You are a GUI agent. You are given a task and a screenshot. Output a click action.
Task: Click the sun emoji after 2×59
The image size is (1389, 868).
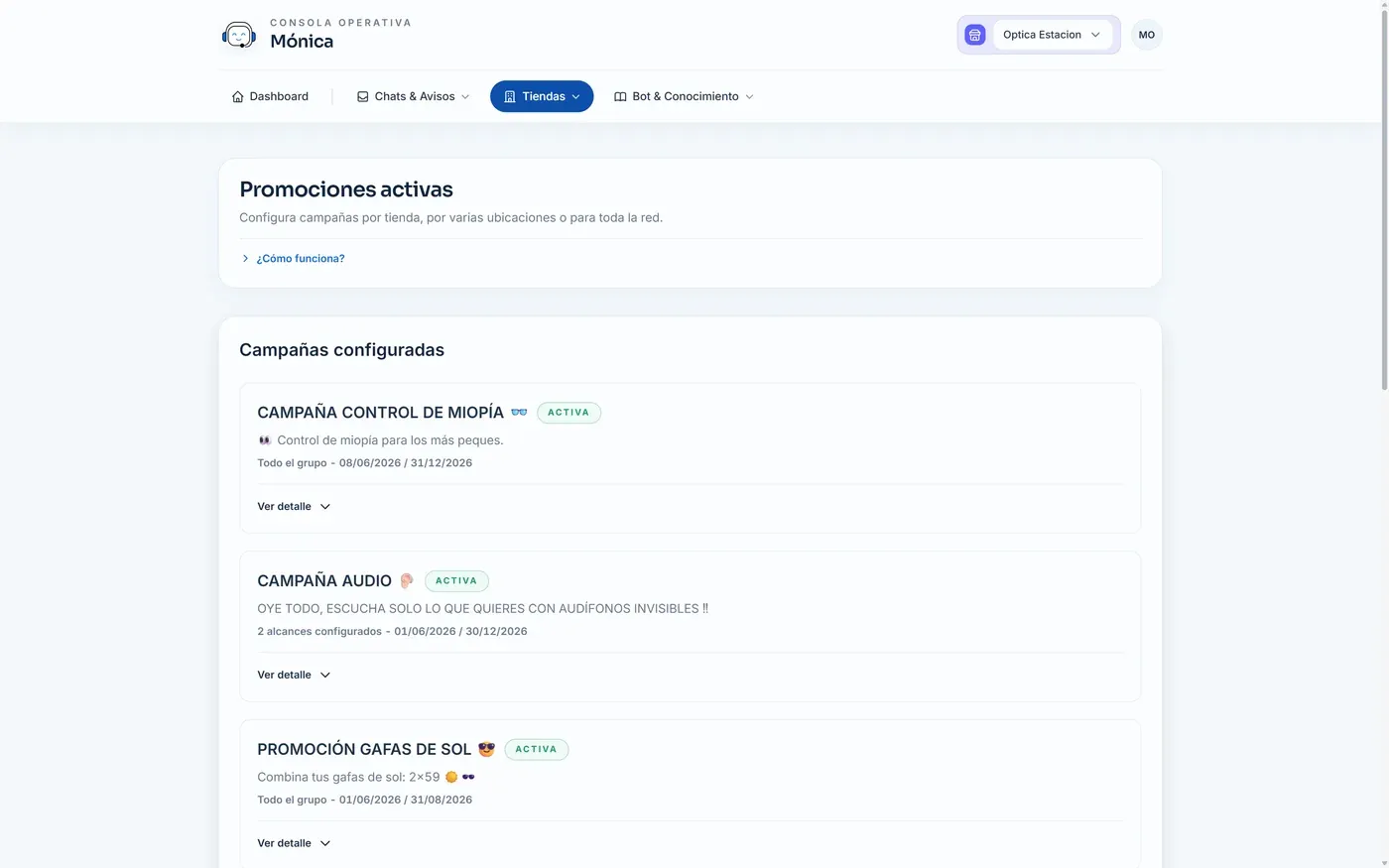pyautogui.click(x=451, y=777)
